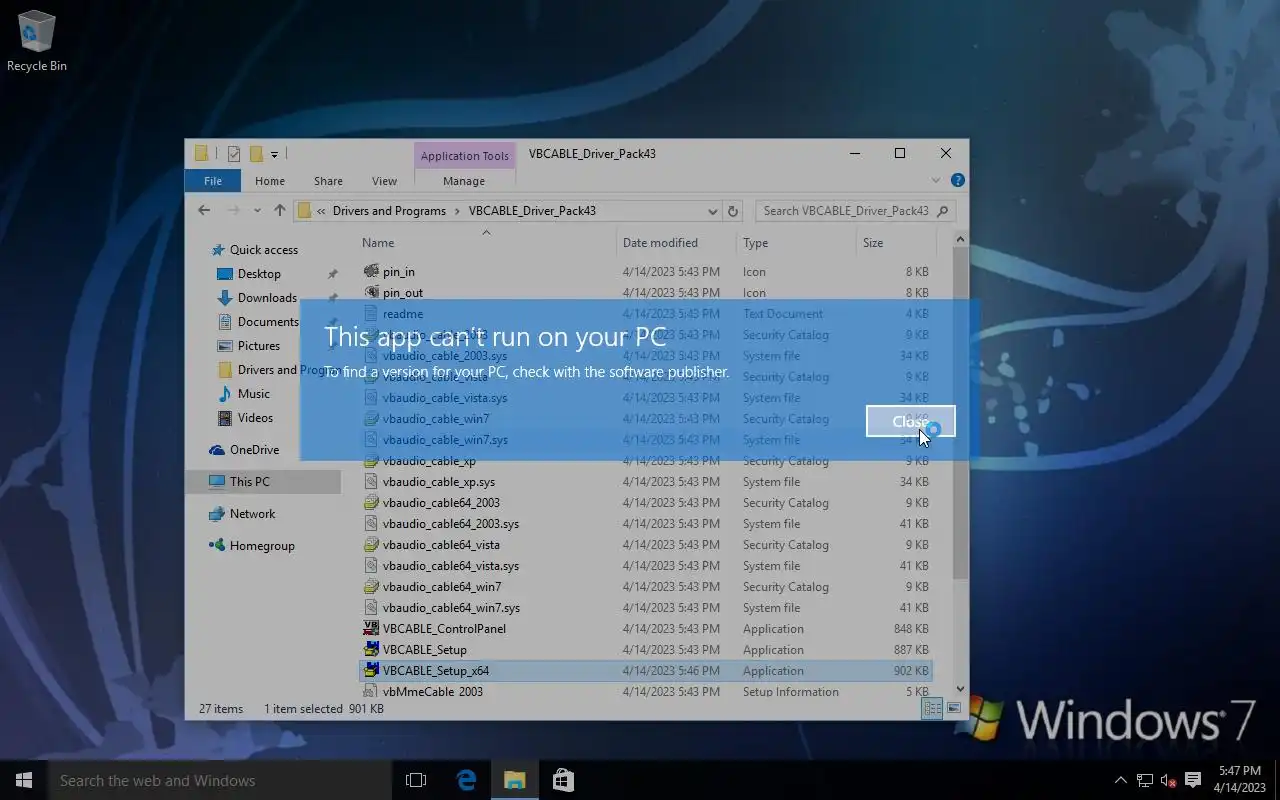Sort files by the Name column
Image resolution: width=1280 pixels, height=800 pixels.
(487, 243)
